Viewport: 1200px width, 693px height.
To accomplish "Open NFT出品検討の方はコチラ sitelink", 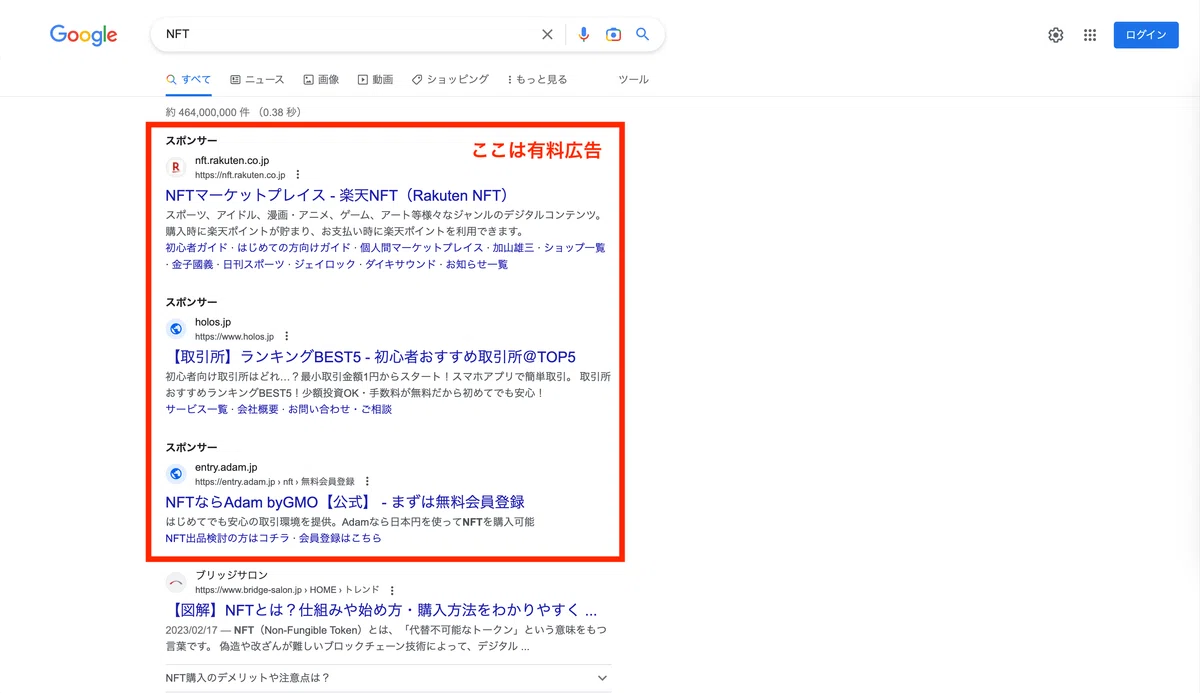I will pyautogui.click(x=227, y=538).
